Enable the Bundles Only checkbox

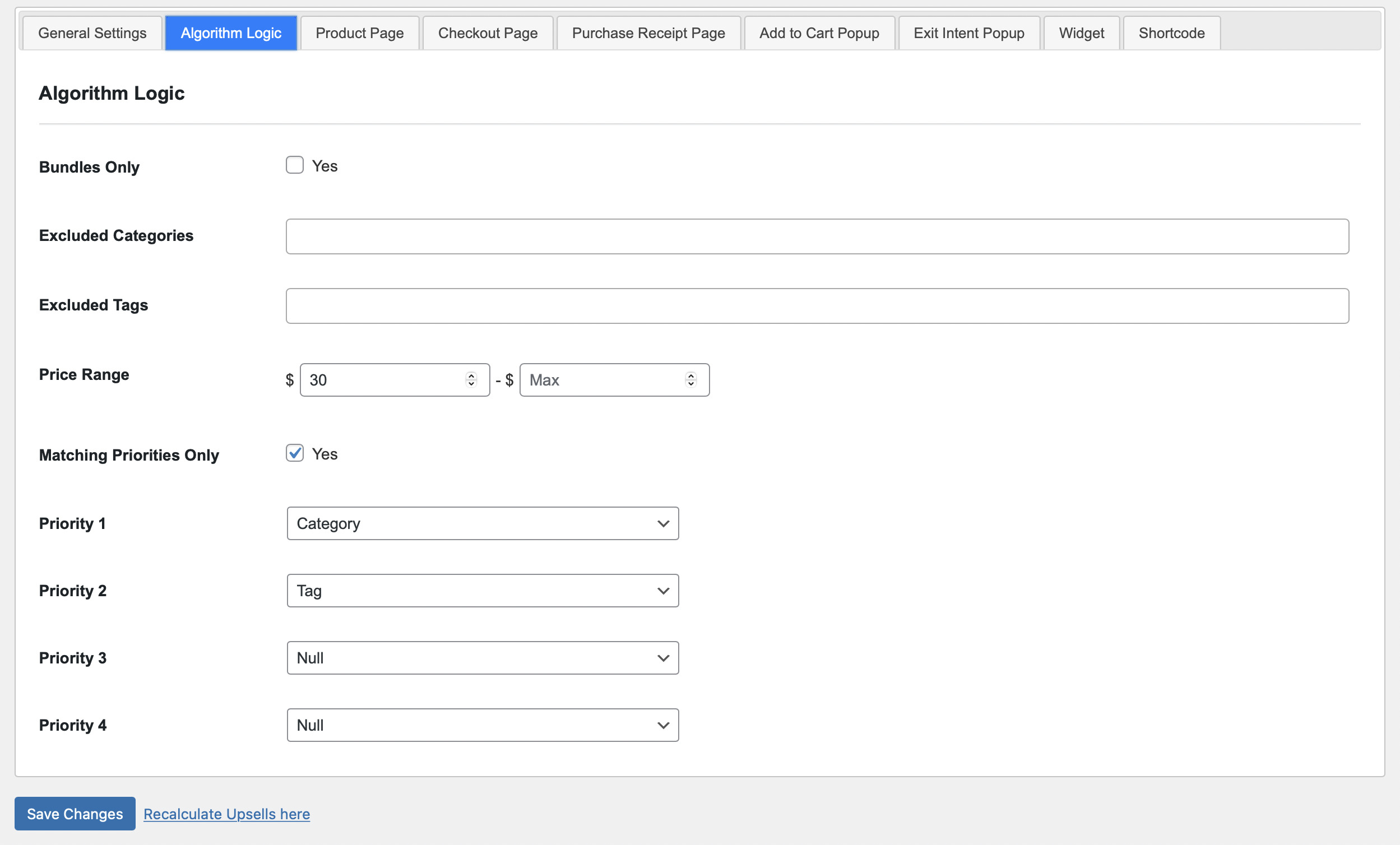pyautogui.click(x=294, y=165)
